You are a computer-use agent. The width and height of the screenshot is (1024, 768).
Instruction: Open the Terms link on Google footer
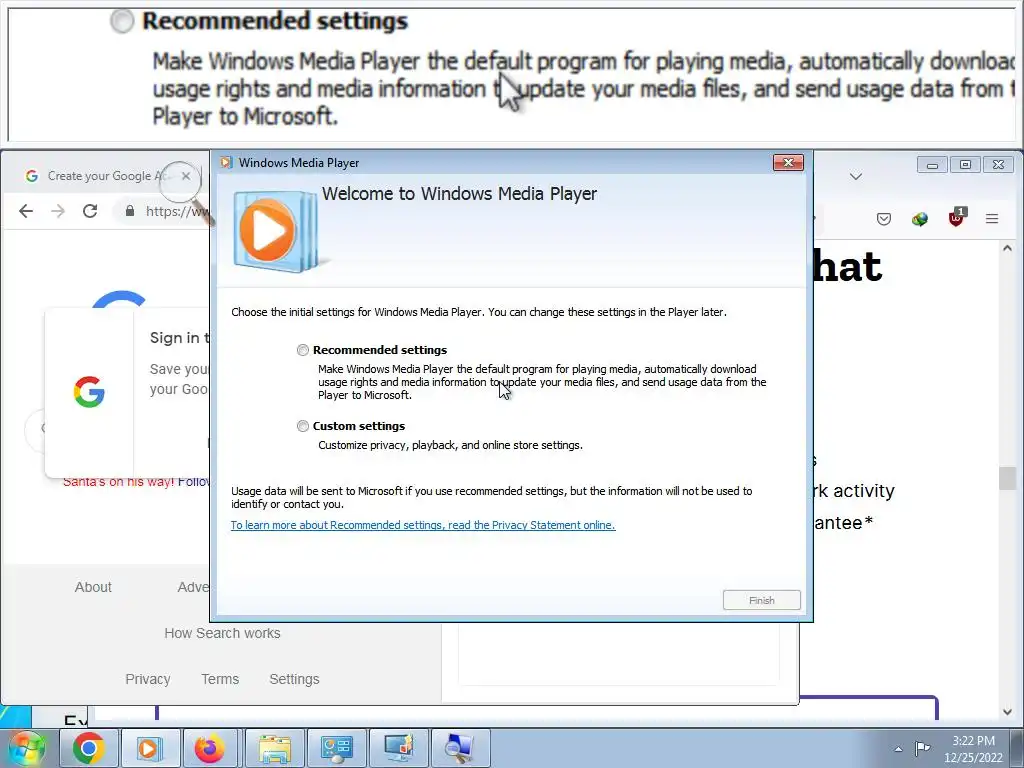220,679
